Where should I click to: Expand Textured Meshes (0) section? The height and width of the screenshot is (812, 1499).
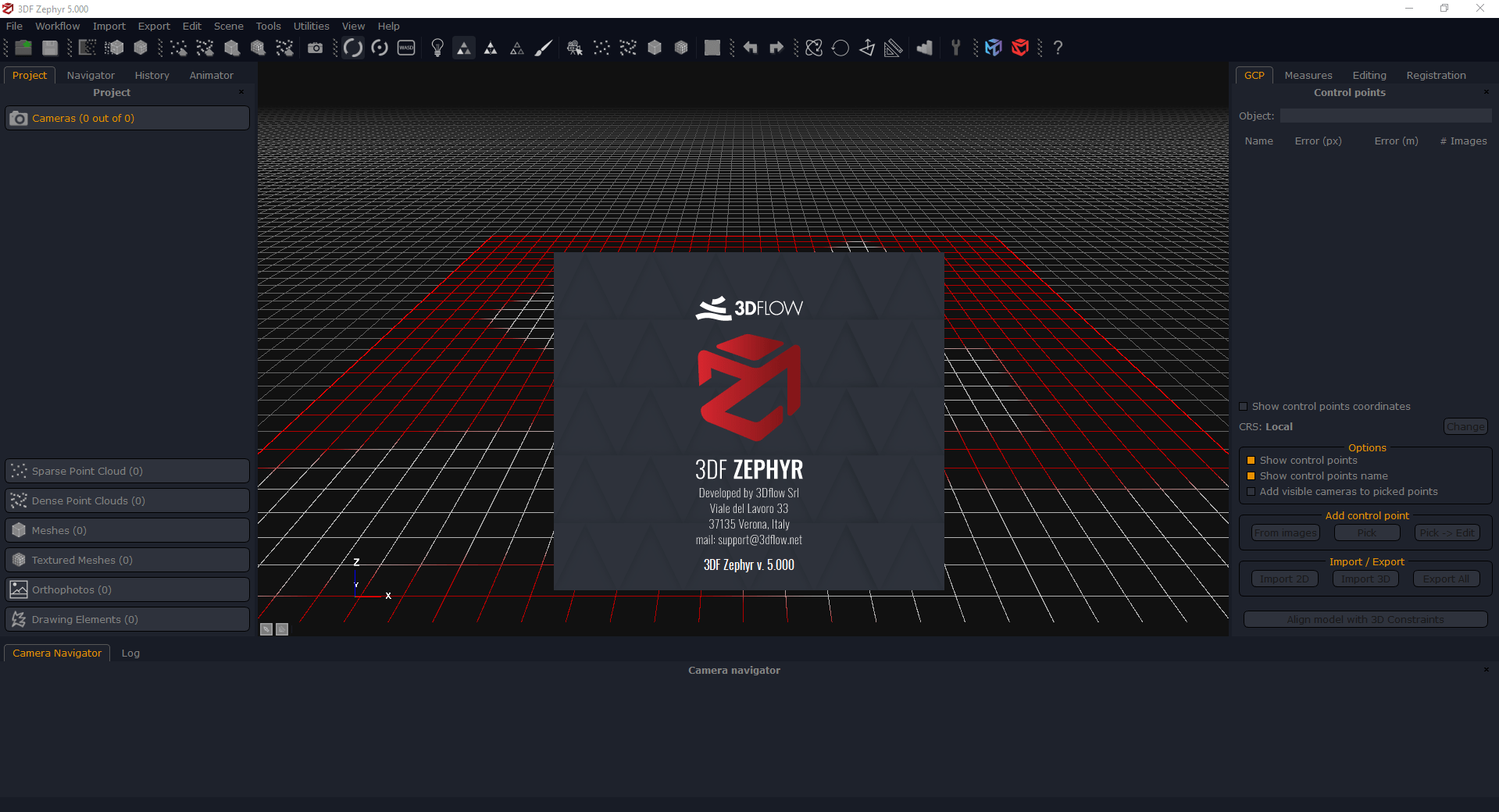click(x=127, y=560)
